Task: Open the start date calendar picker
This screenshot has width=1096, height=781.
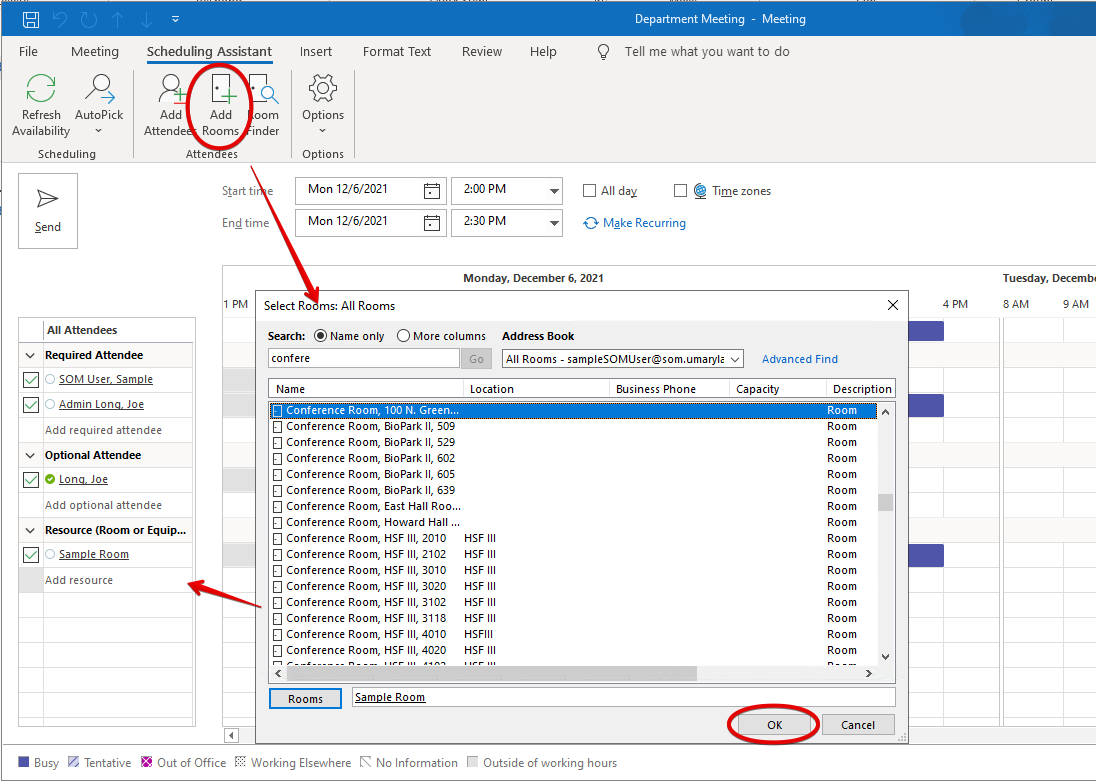Action: coord(432,190)
